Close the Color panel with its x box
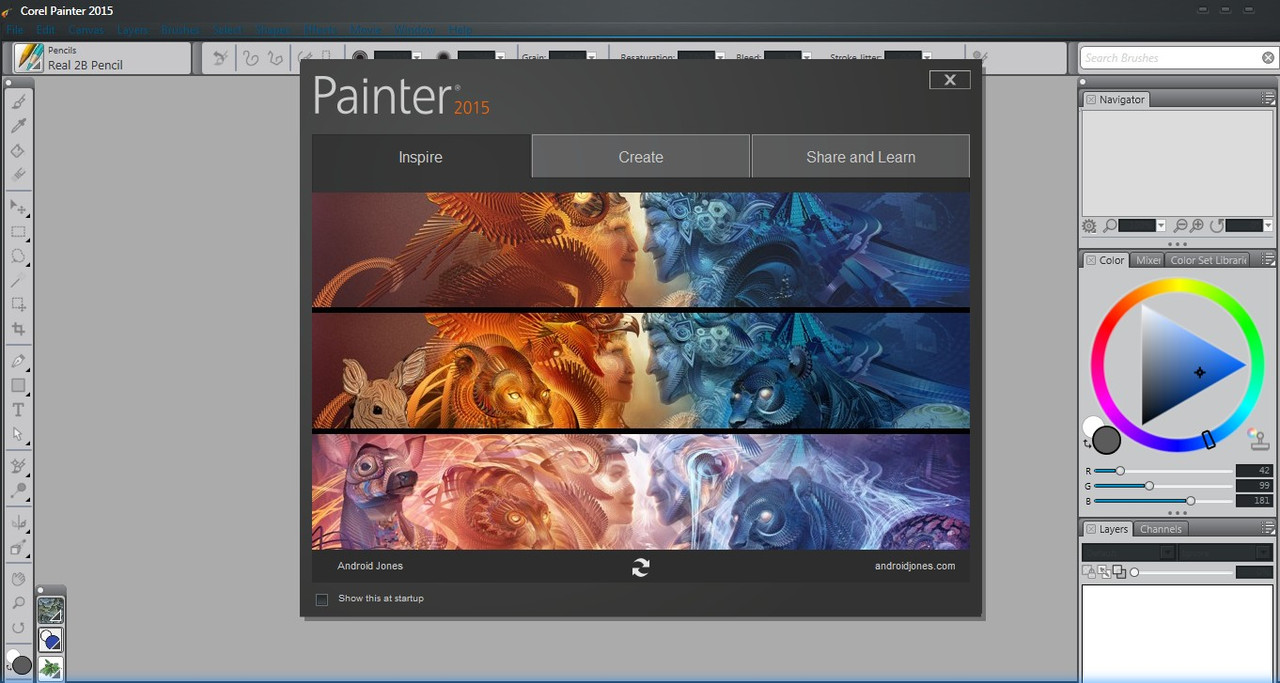The image size is (1280, 683). (1091, 260)
